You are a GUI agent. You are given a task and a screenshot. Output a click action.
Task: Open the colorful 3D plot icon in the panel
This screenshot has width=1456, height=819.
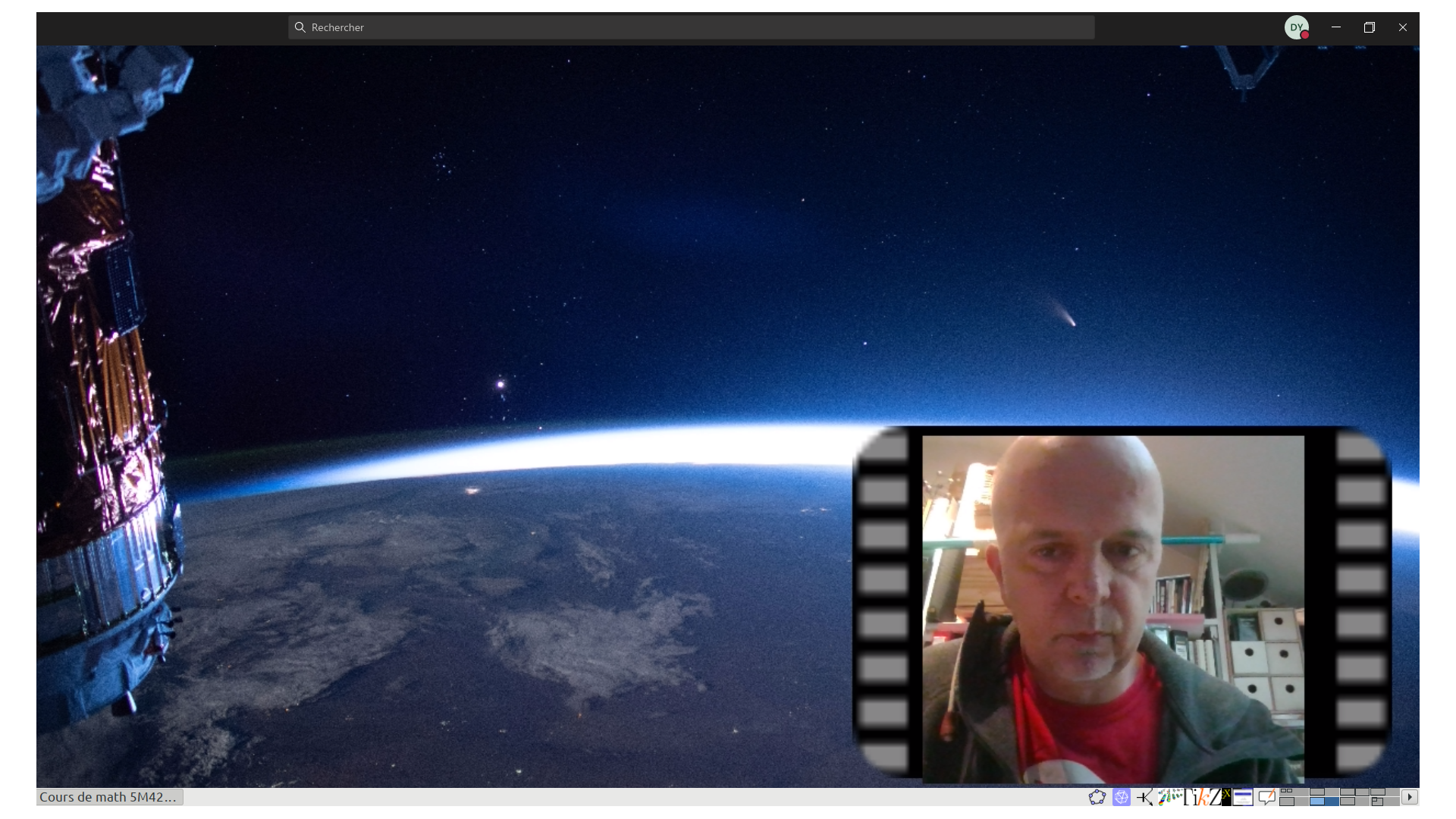click(x=1170, y=797)
